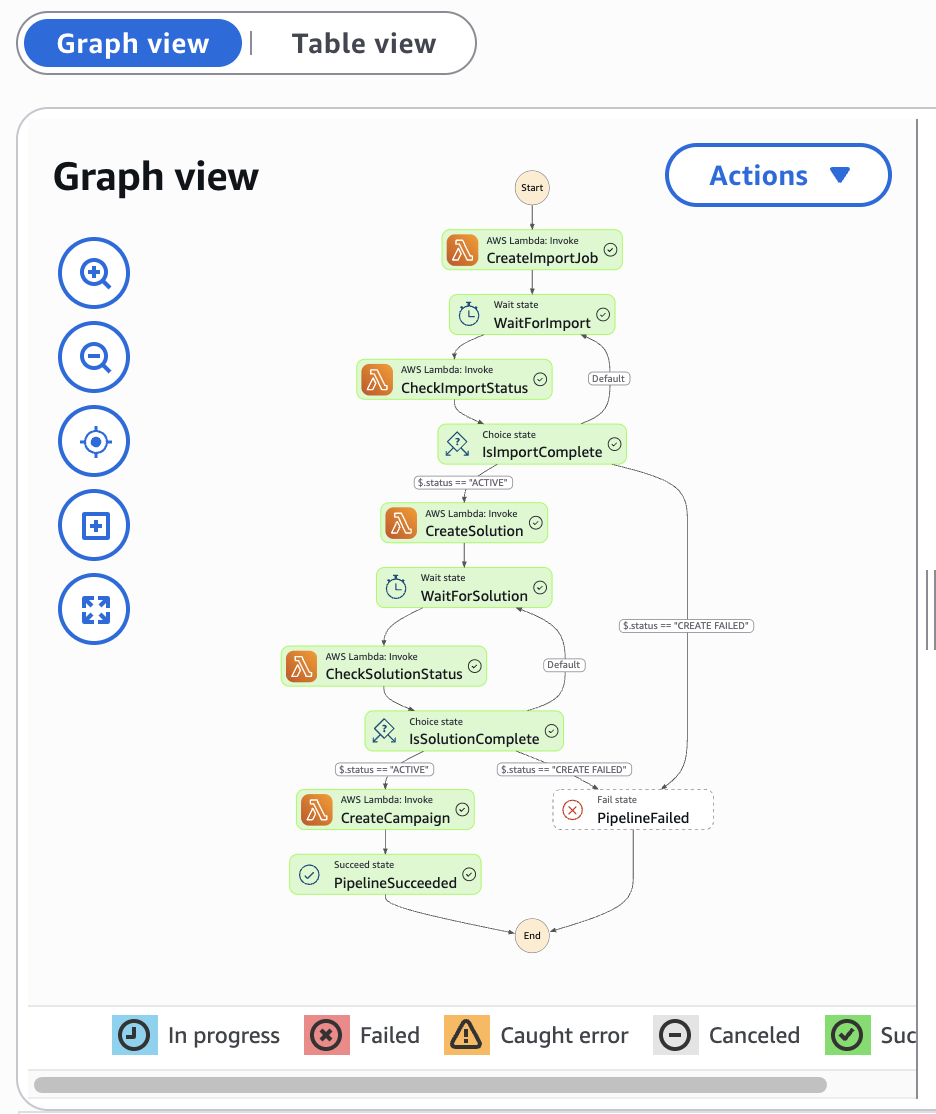Click the CreateCampaign success checkmark
The height and width of the screenshot is (1114, 936).
pyautogui.click(x=462, y=809)
